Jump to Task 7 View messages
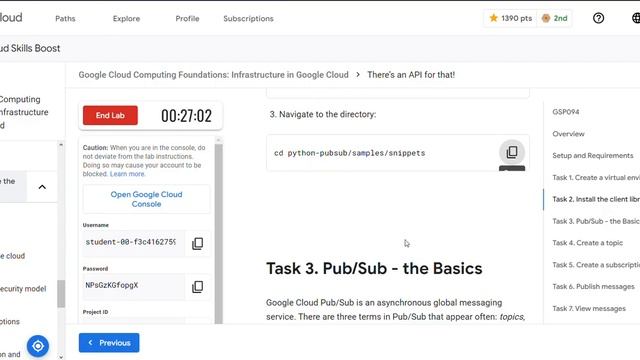The width and height of the screenshot is (640, 360). [589, 309]
